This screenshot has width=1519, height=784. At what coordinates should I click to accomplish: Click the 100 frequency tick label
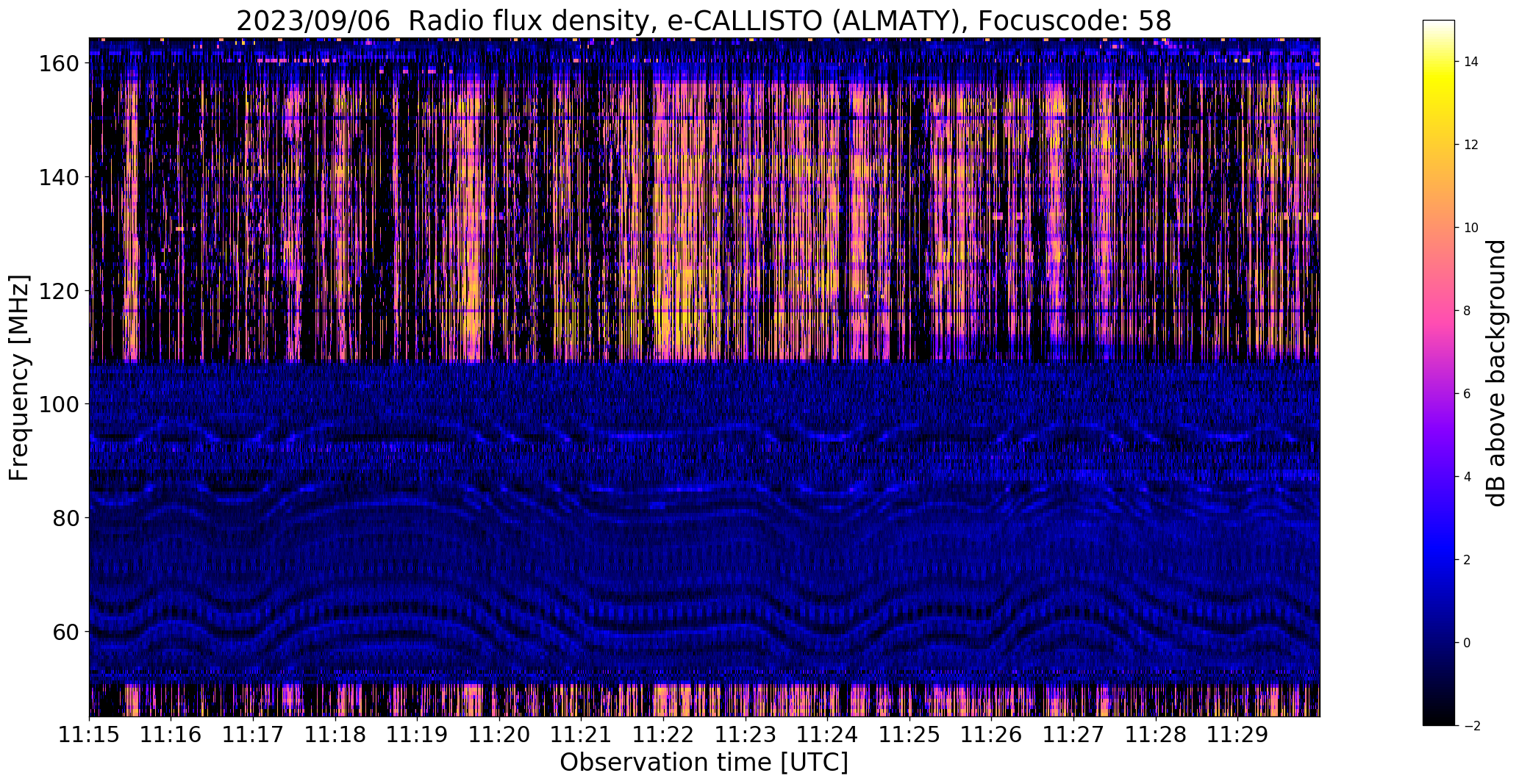(58, 404)
